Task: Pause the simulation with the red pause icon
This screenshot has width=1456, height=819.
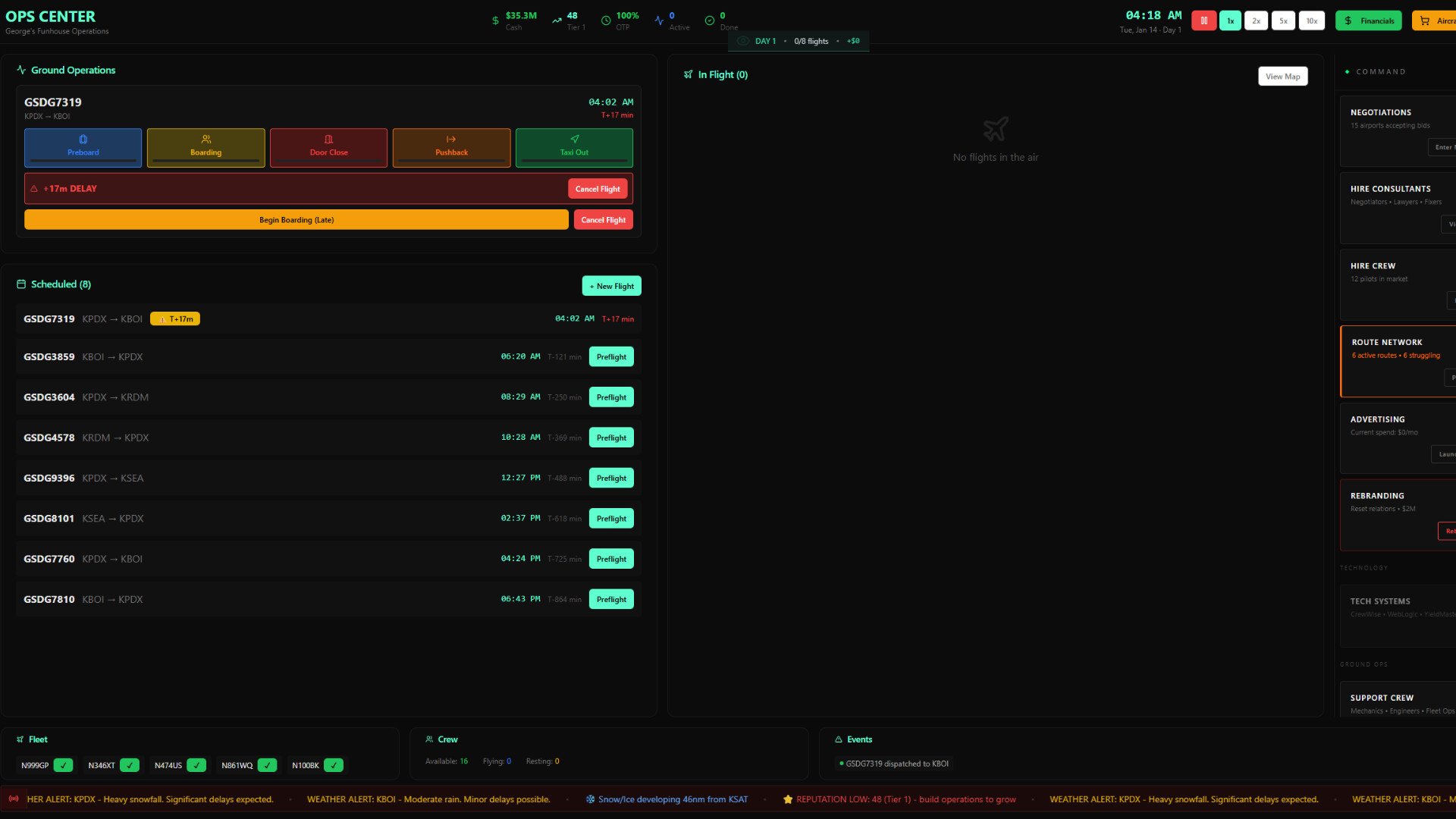Action: coord(1203,20)
